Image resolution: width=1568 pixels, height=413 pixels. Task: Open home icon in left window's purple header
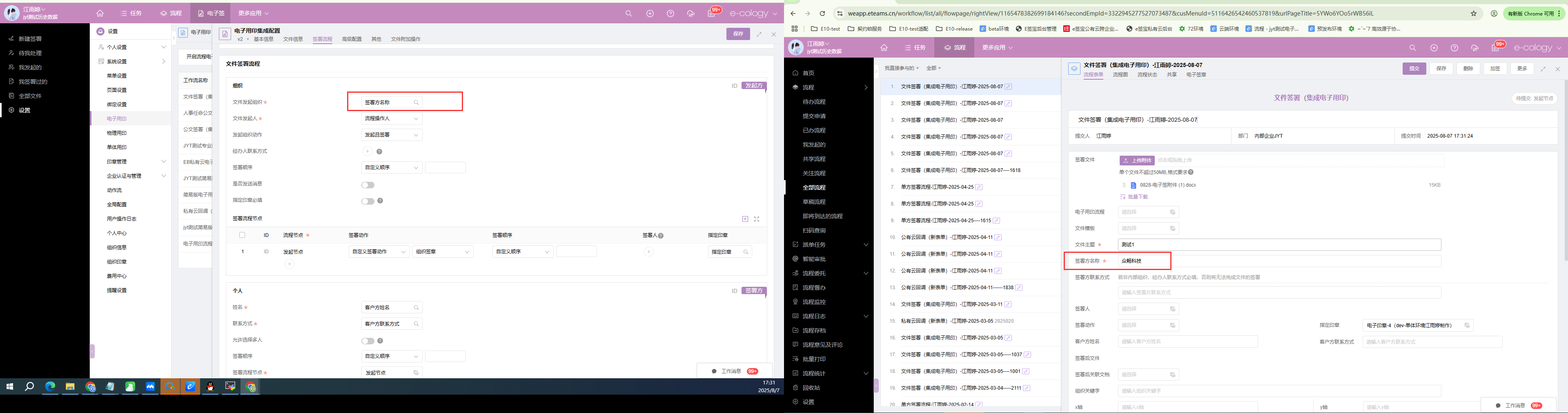tap(100, 13)
